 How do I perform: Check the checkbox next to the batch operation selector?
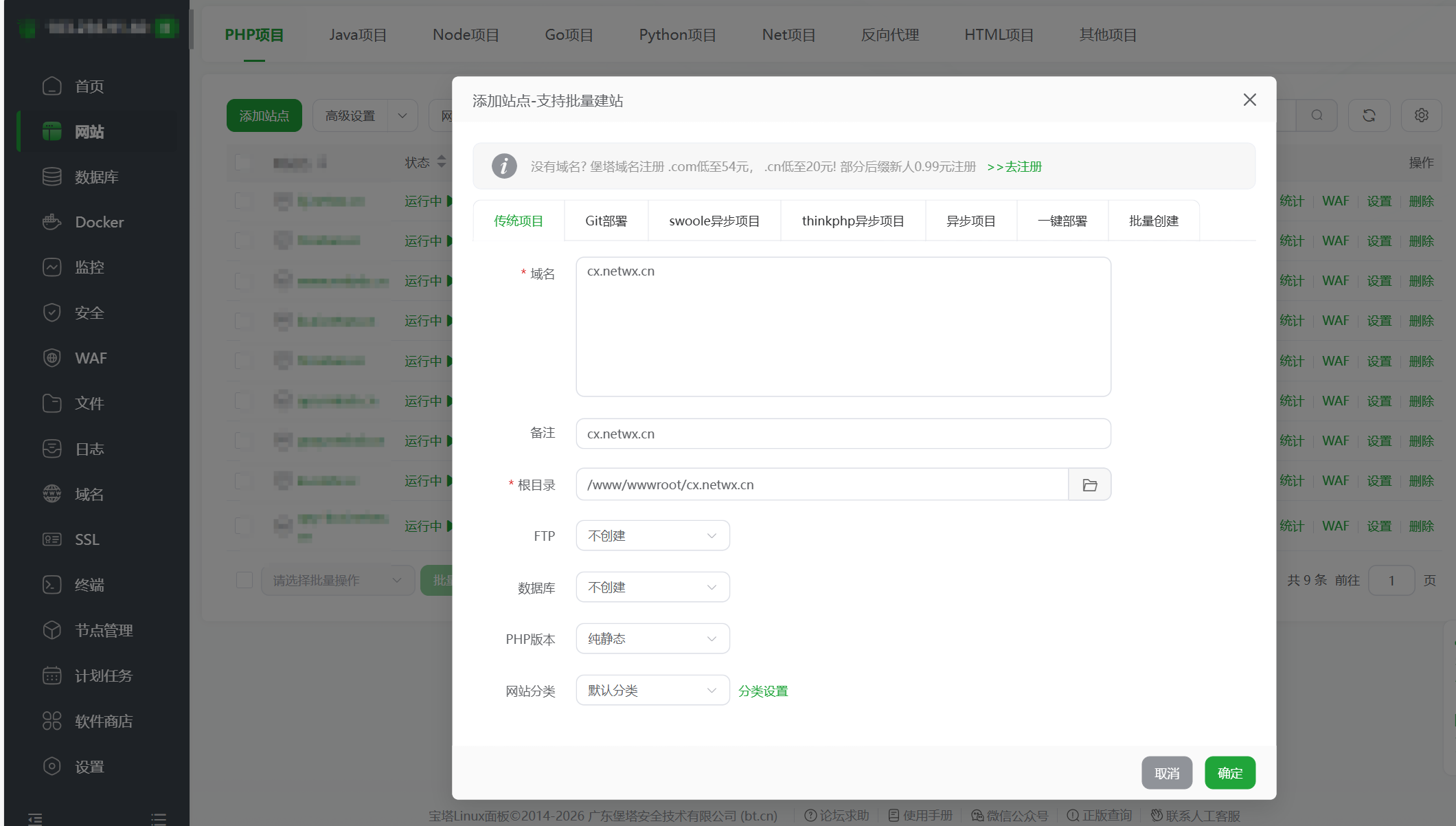(244, 579)
